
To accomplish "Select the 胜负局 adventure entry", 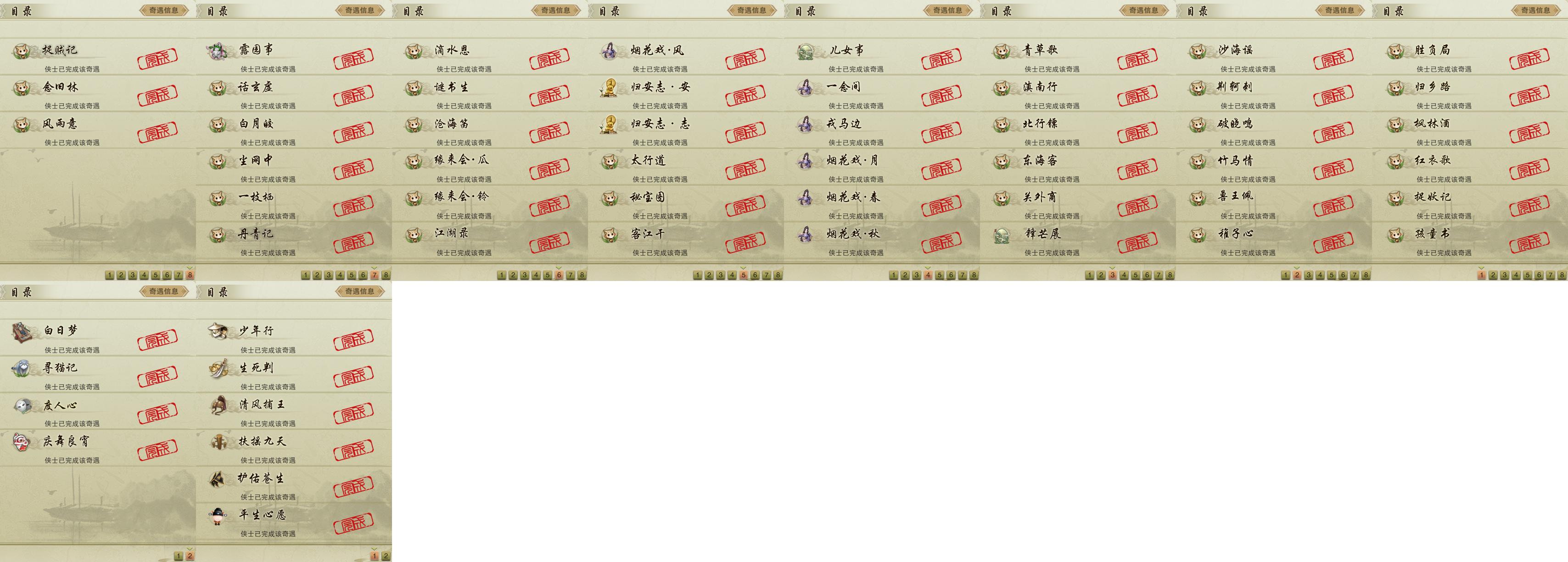I will pos(1470,57).
